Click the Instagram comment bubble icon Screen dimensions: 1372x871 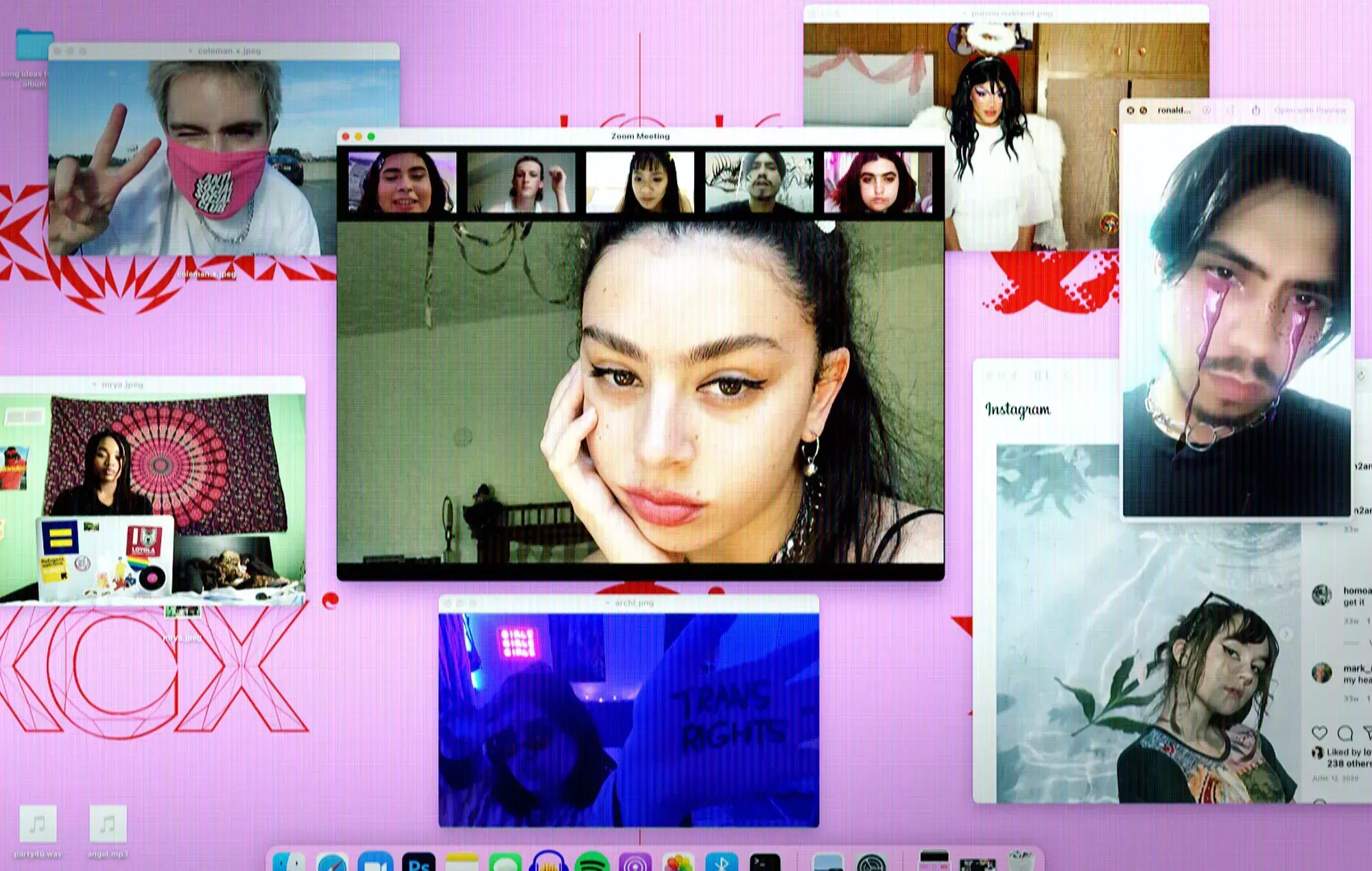point(1345,732)
